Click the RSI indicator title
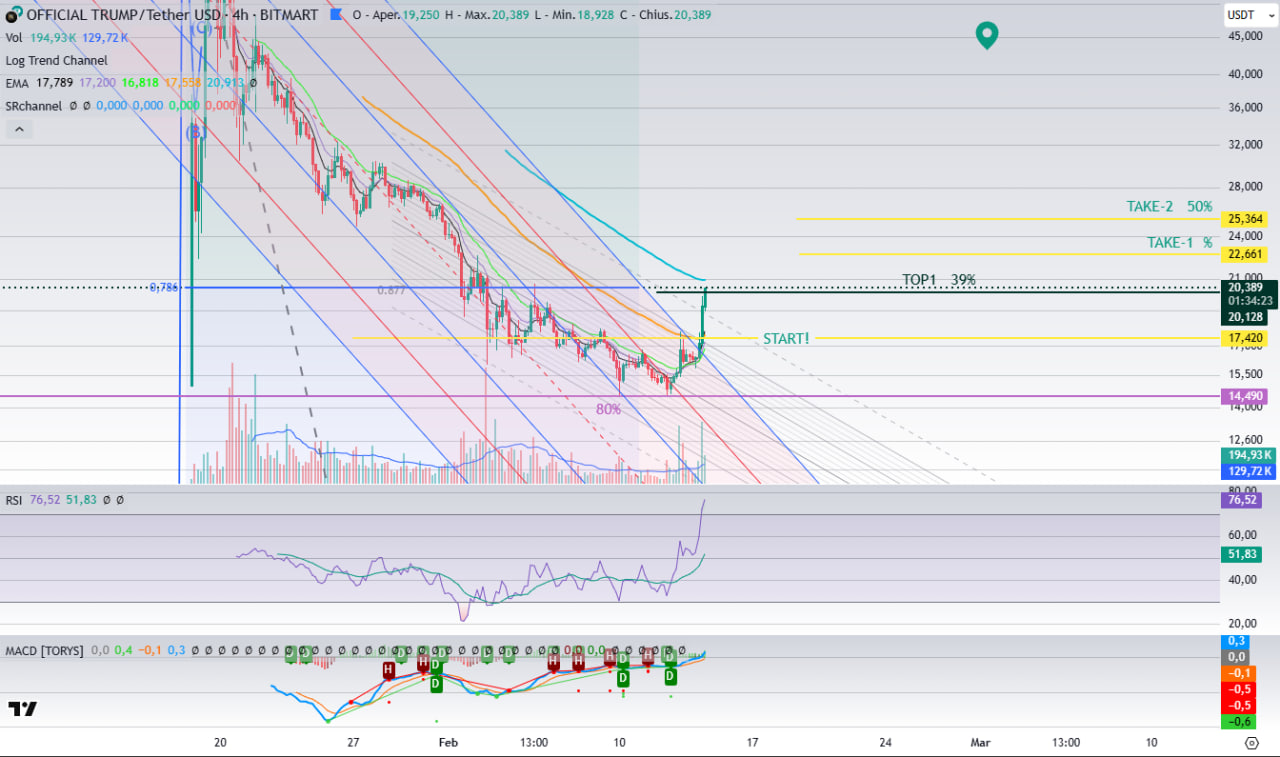 pos(15,499)
